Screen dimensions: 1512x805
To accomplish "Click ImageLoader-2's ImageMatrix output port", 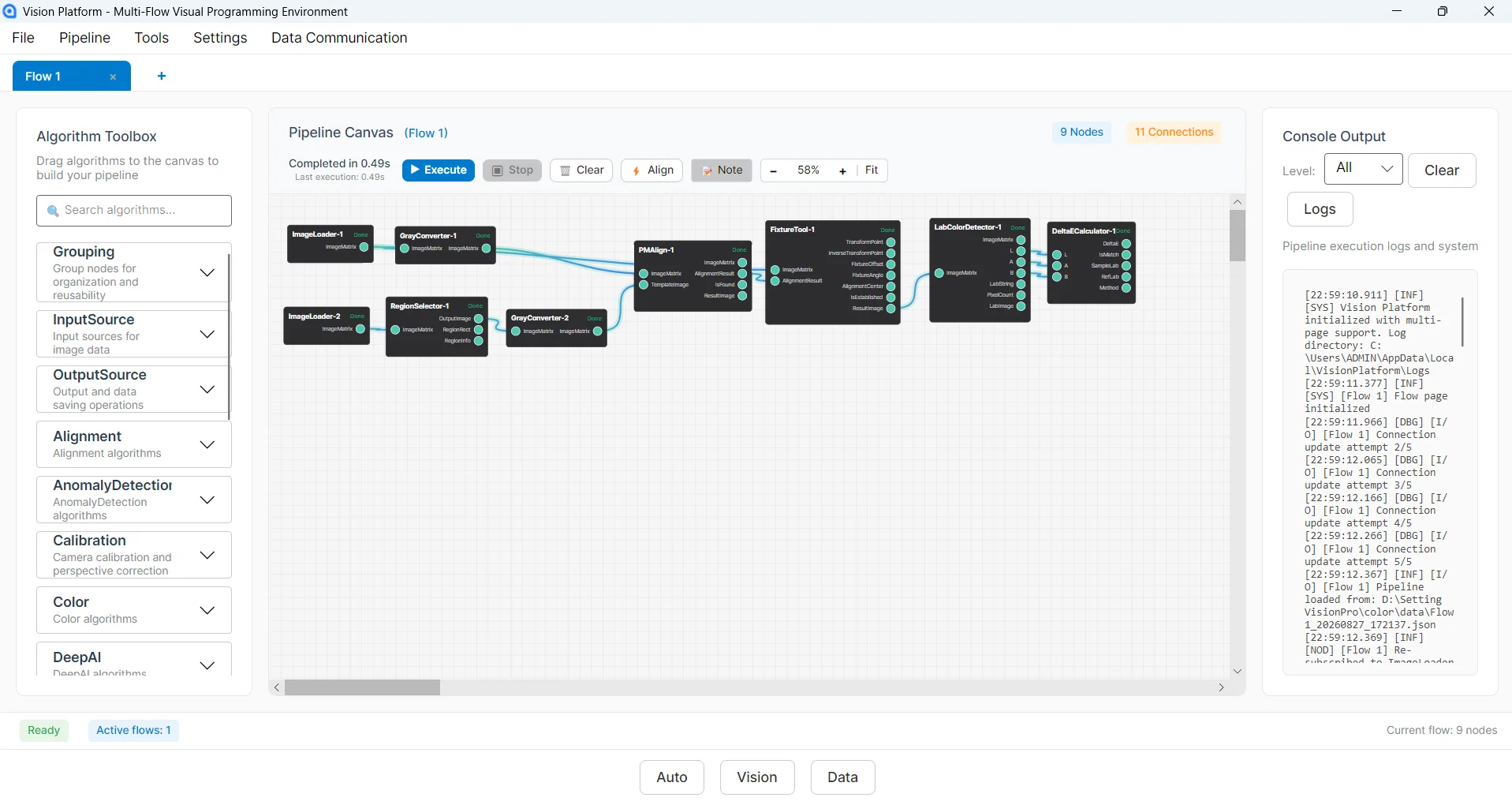I will 360,329.
